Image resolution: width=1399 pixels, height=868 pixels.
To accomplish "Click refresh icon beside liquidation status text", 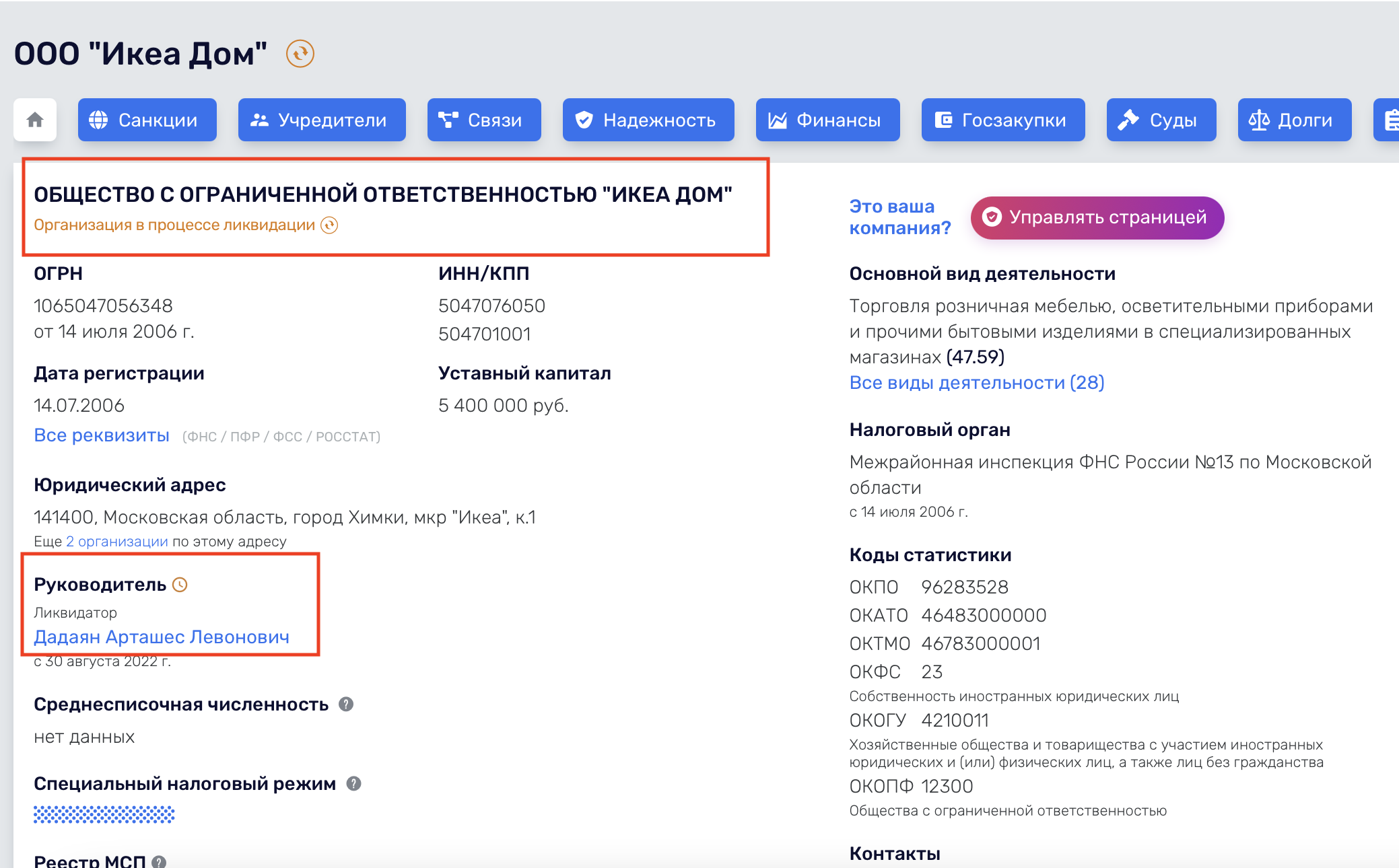I will point(329,226).
